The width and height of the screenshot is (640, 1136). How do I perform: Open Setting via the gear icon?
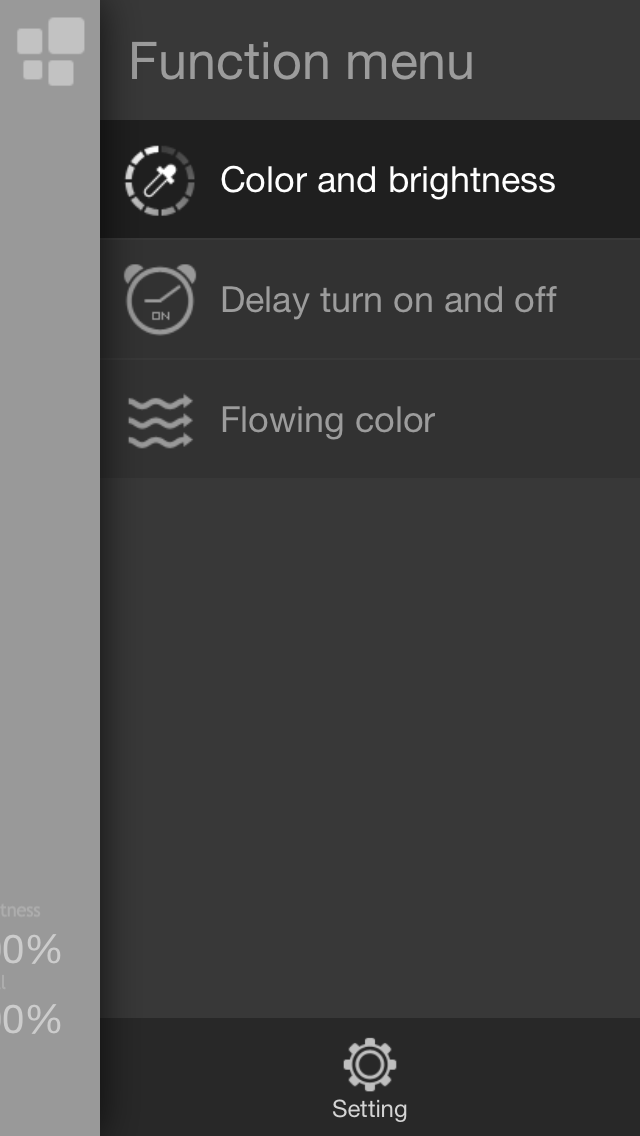pyautogui.click(x=370, y=1064)
